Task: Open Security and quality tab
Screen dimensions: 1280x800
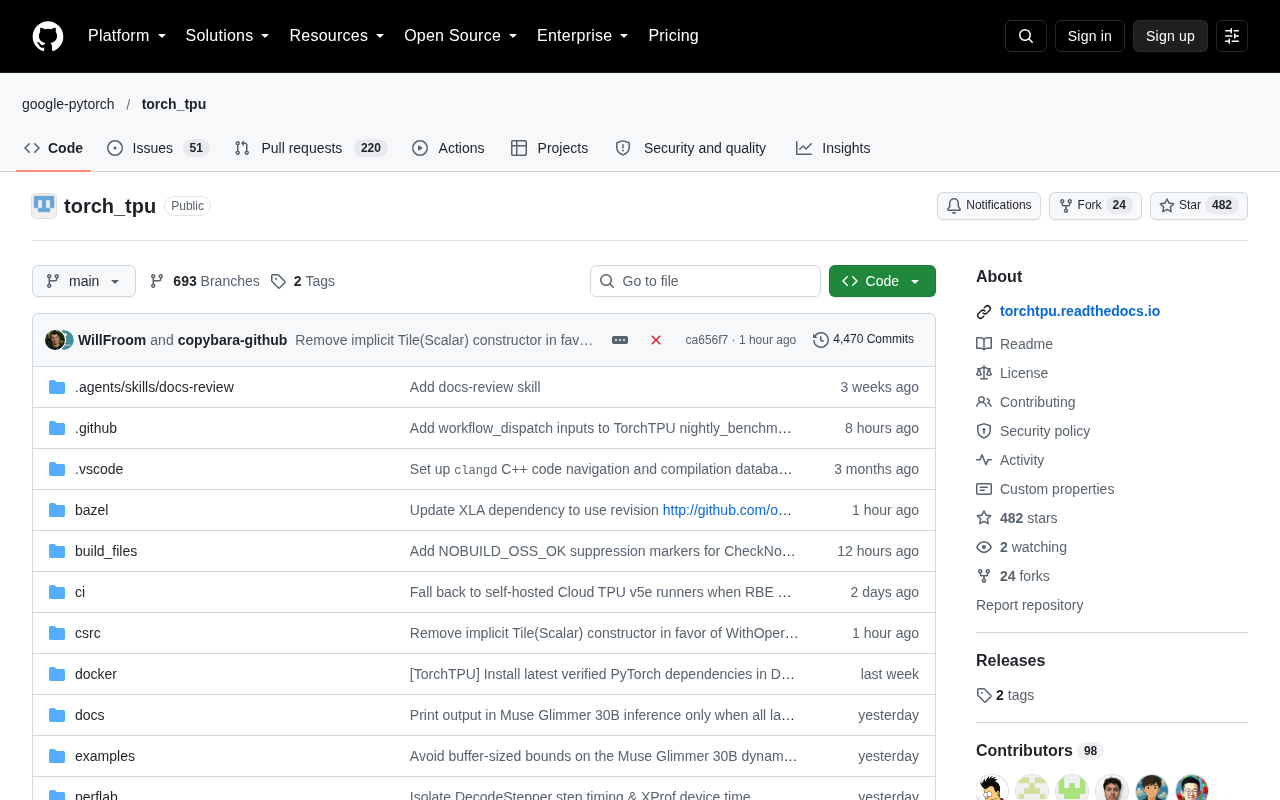Action: (x=691, y=148)
